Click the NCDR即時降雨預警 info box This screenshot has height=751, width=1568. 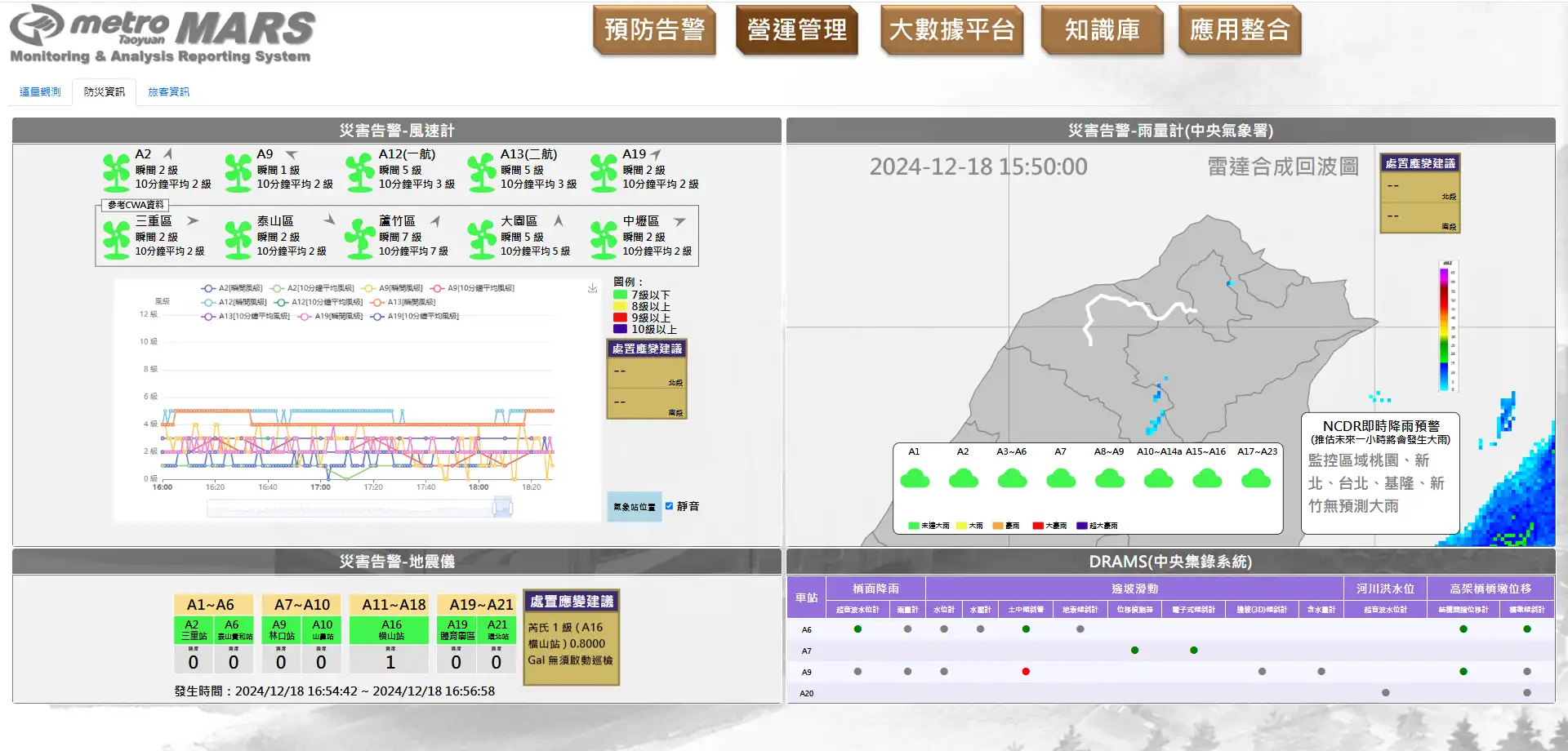pos(1380,473)
